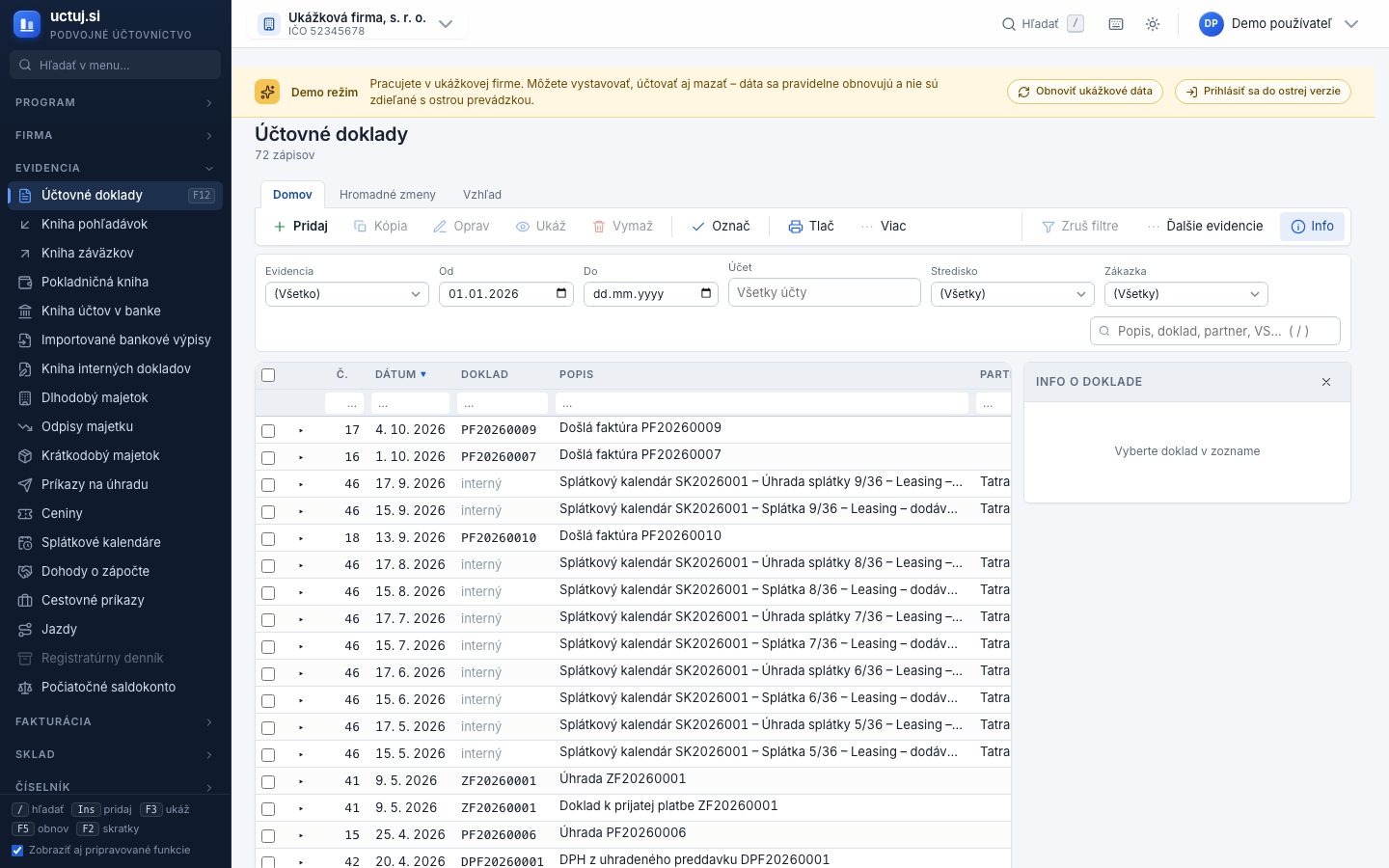This screenshot has width=1389, height=868.
Task: Open the company selector Ukážková firma
Action: click(x=358, y=24)
